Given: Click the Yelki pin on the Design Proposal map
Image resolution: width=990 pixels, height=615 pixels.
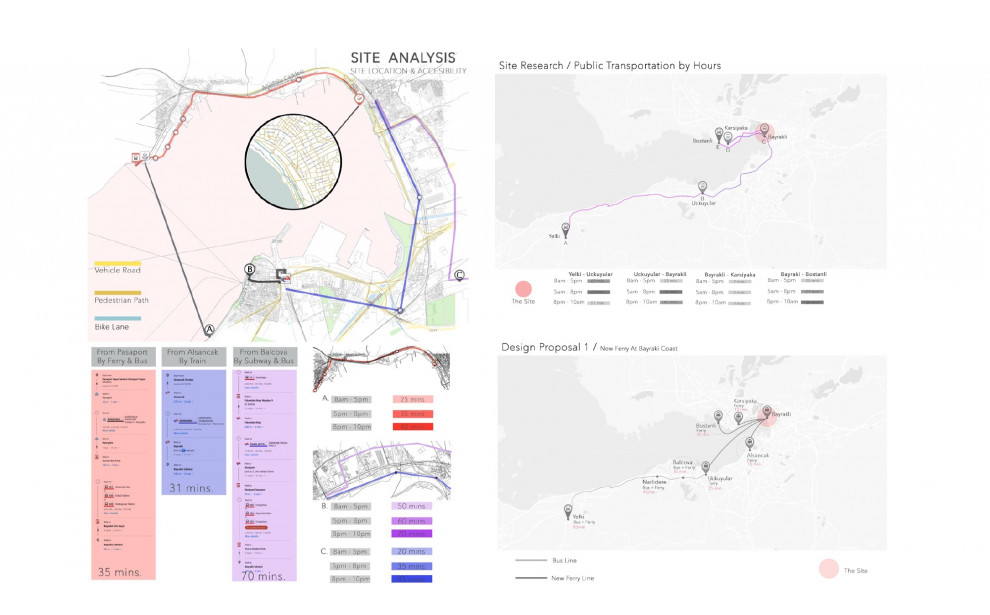Looking at the screenshot, I should point(568,512).
